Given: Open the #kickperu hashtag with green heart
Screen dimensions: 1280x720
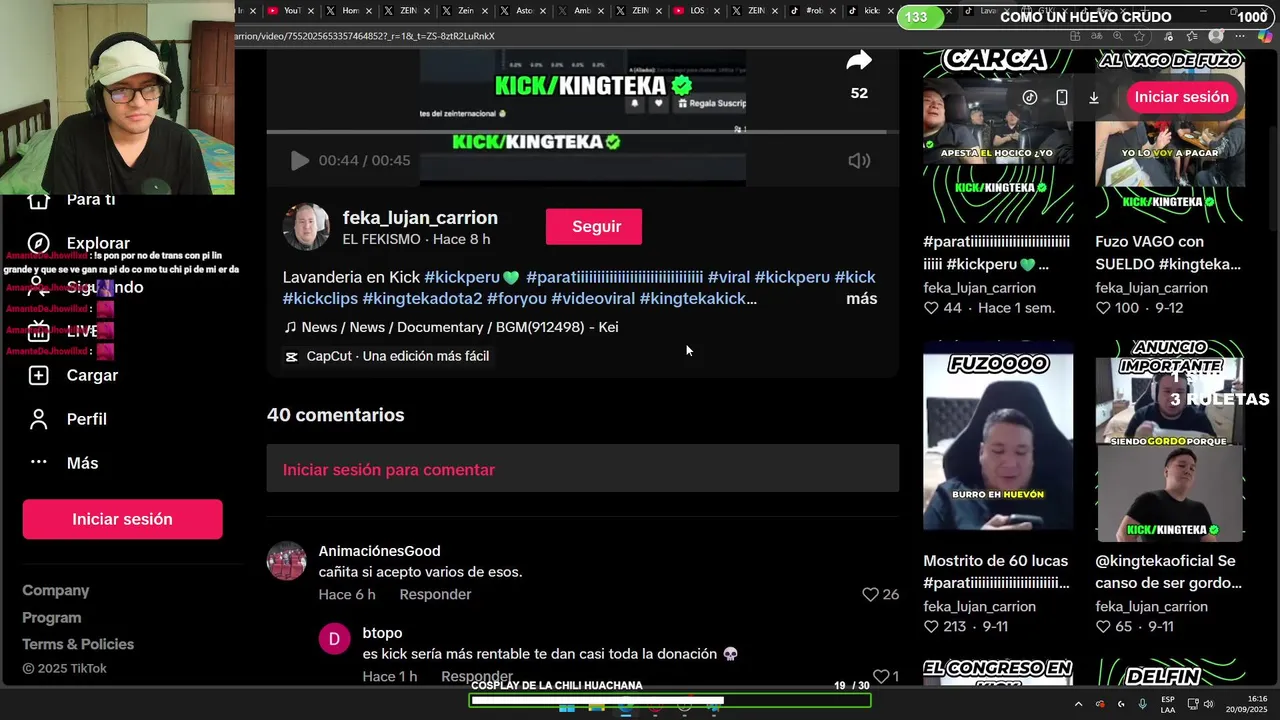Looking at the screenshot, I should point(472,277).
